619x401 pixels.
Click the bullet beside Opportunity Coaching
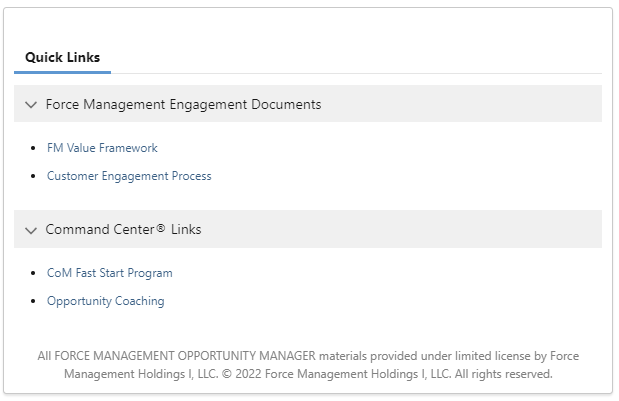coord(35,301)
